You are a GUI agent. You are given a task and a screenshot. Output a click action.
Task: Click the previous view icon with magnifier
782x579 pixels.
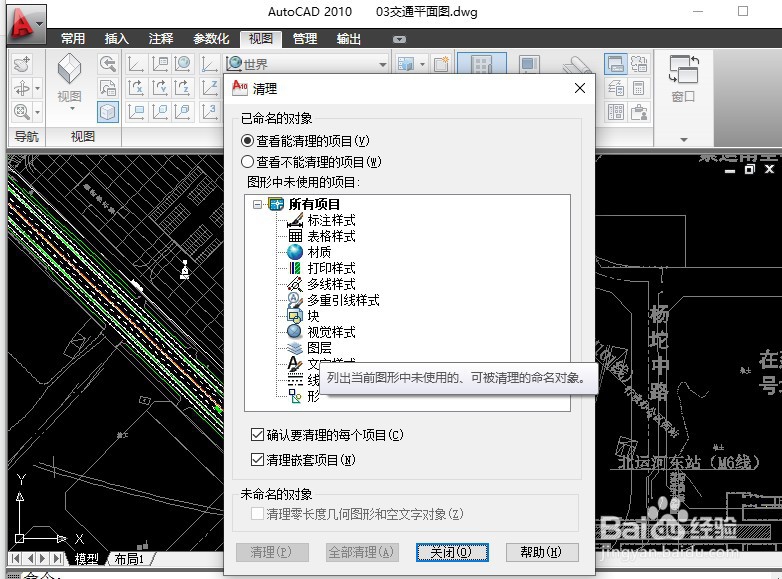pos(108,64)
